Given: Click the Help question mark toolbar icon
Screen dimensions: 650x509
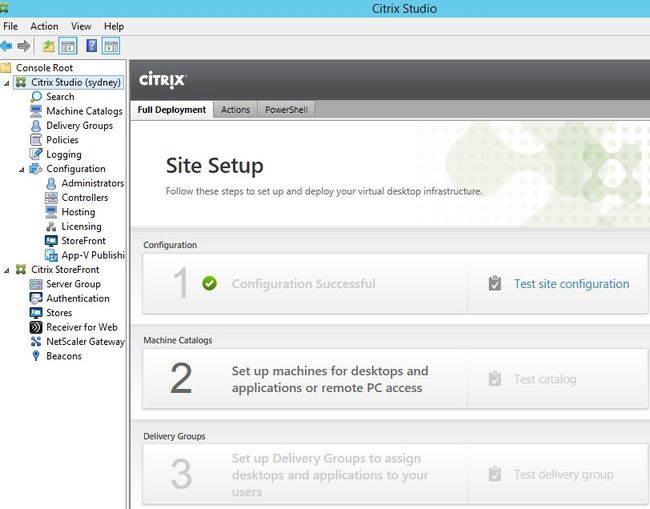Looking at the screenshot, I should coord(92,46).
